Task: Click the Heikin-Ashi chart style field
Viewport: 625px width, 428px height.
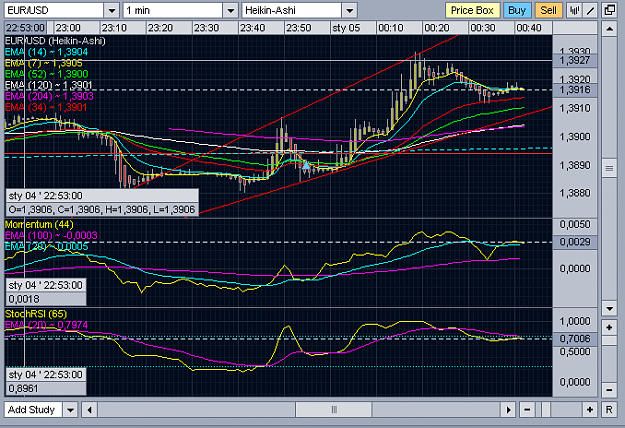Action: (292, 10)
